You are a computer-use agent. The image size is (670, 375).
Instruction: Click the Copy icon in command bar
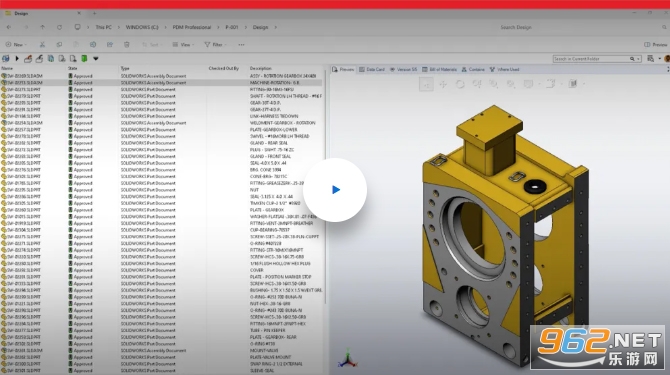click(x=59, y=44)
